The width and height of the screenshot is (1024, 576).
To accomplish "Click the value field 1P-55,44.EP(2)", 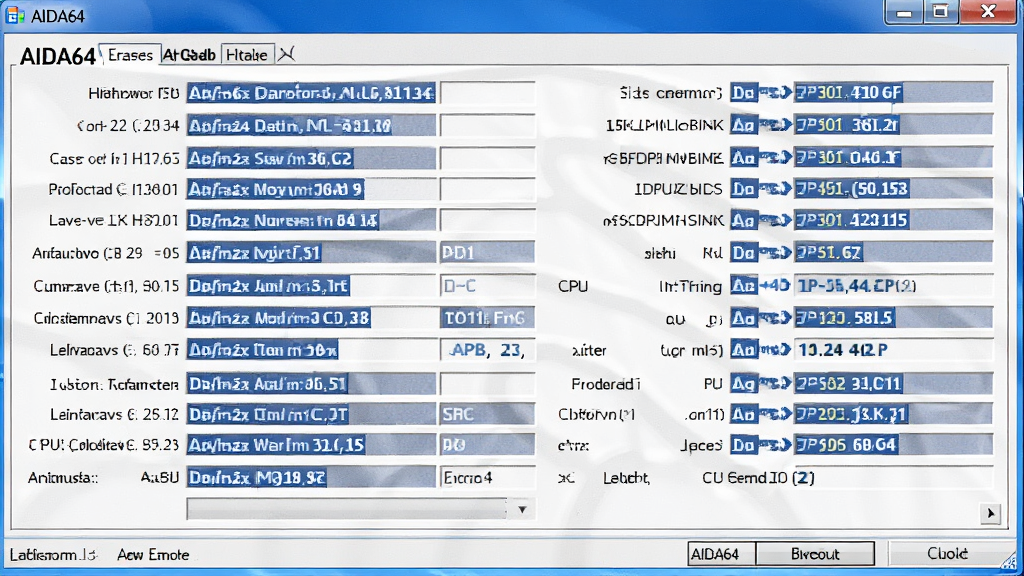I will pyautogui.click(x=893, y=285).
